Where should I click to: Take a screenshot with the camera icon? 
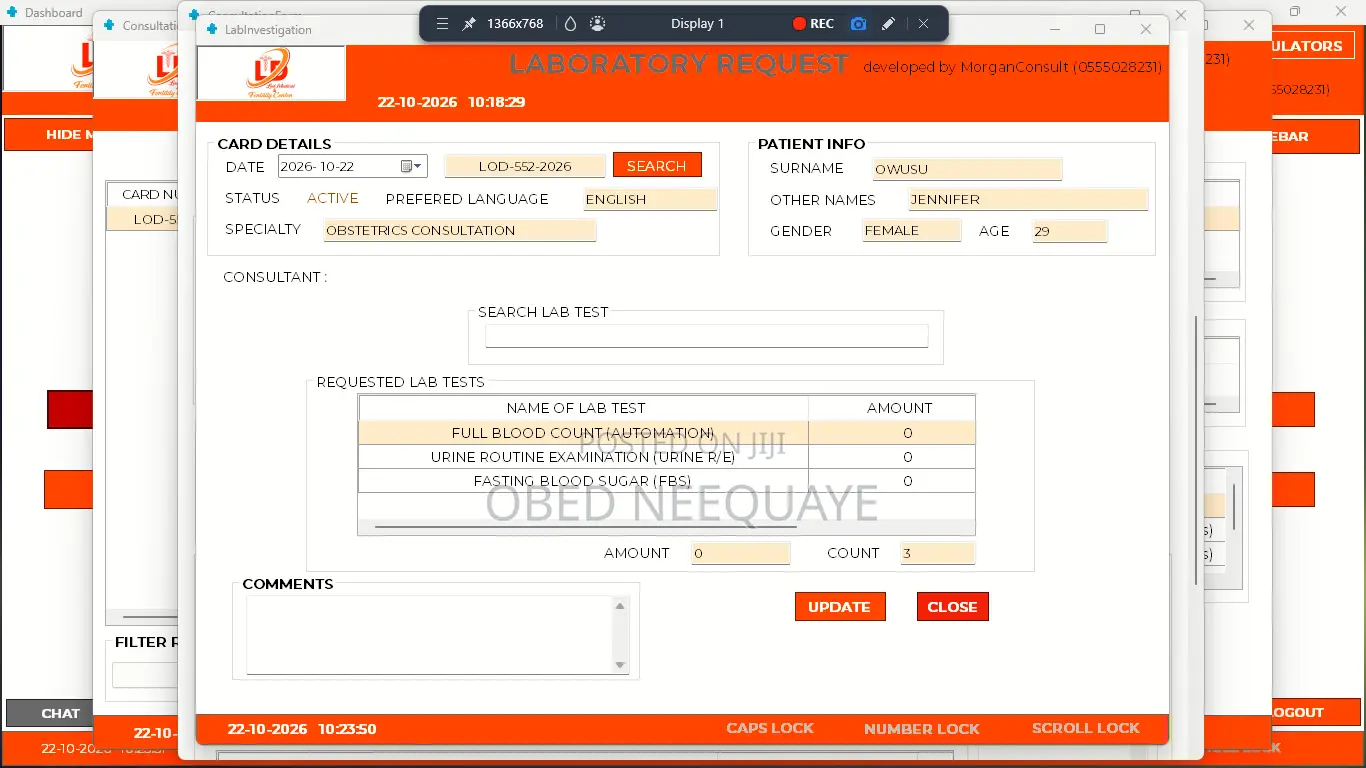858,24
